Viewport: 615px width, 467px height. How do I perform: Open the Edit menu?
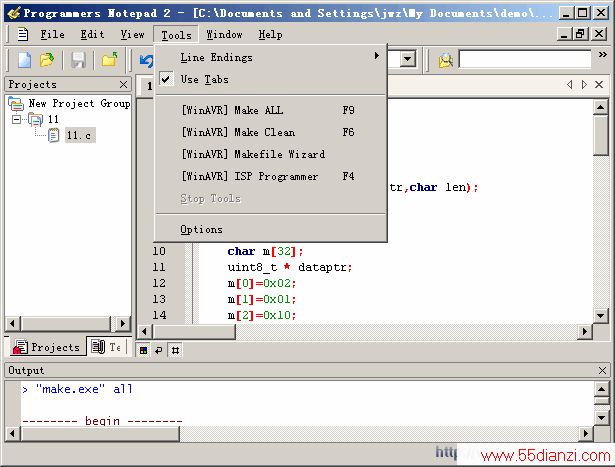click(92, 35)
